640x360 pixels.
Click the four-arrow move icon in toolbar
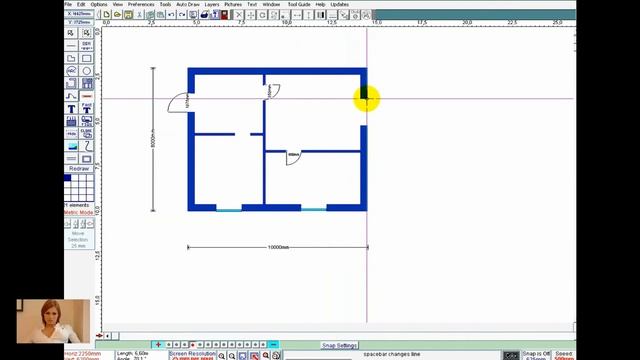[x=251, y=15]
